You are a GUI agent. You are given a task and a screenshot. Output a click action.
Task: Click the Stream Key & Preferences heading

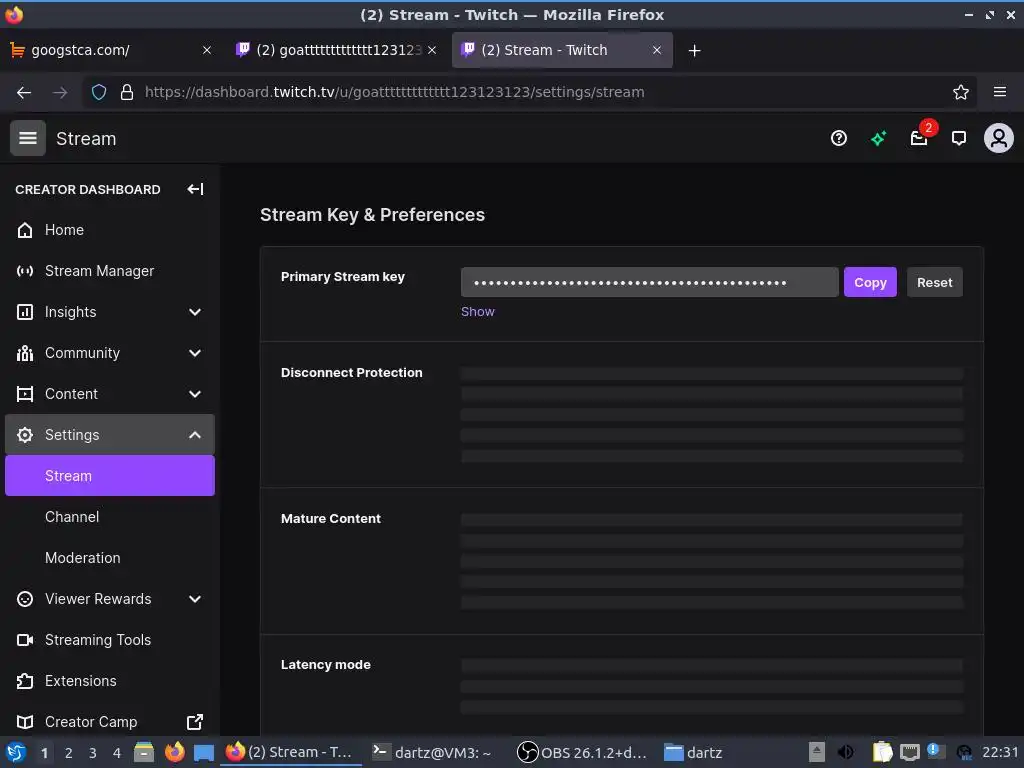tap(372, 215)
